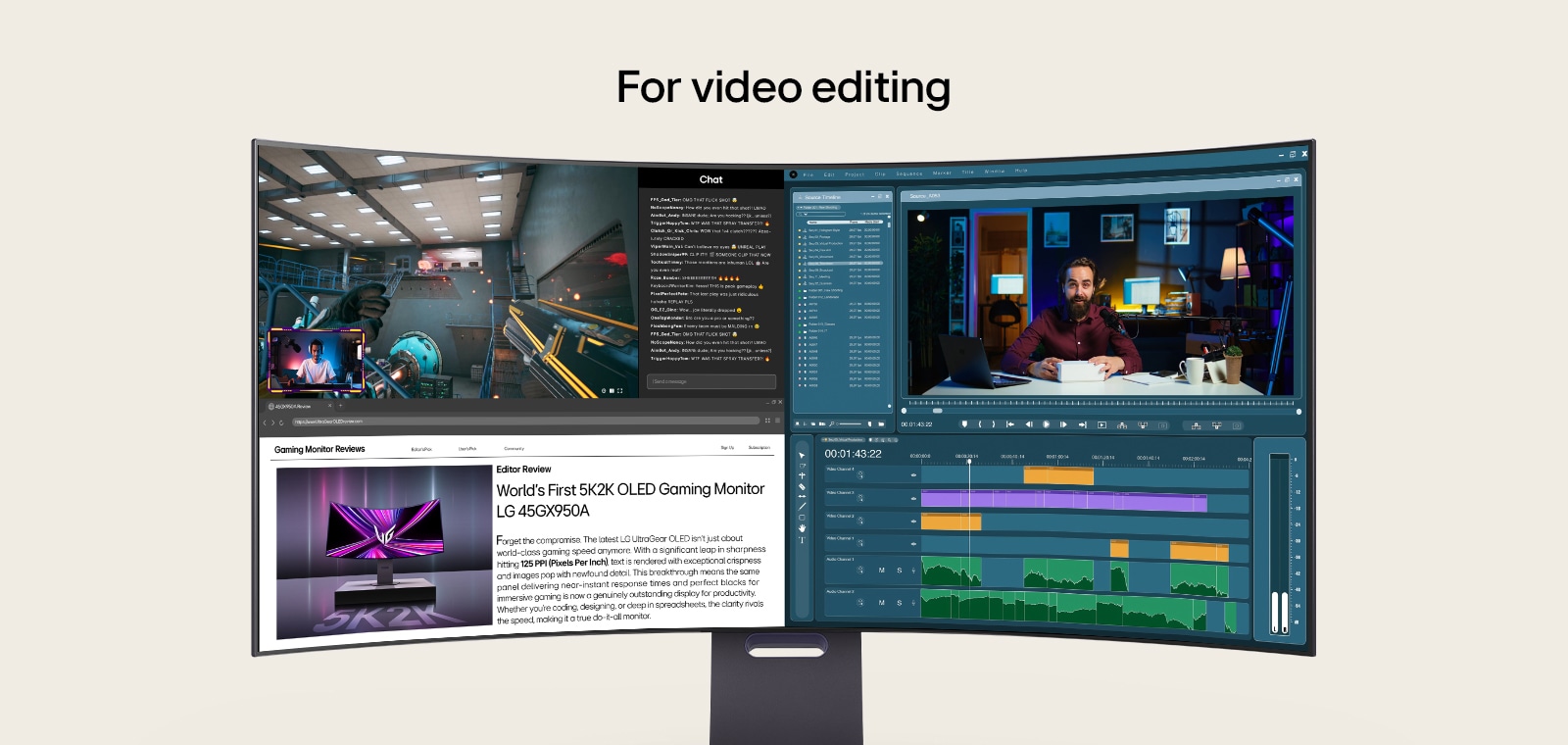The width and height of the screenshot is (1568, 745).
Task: Click the fullscreen icon on game stream
Action: 619,390
